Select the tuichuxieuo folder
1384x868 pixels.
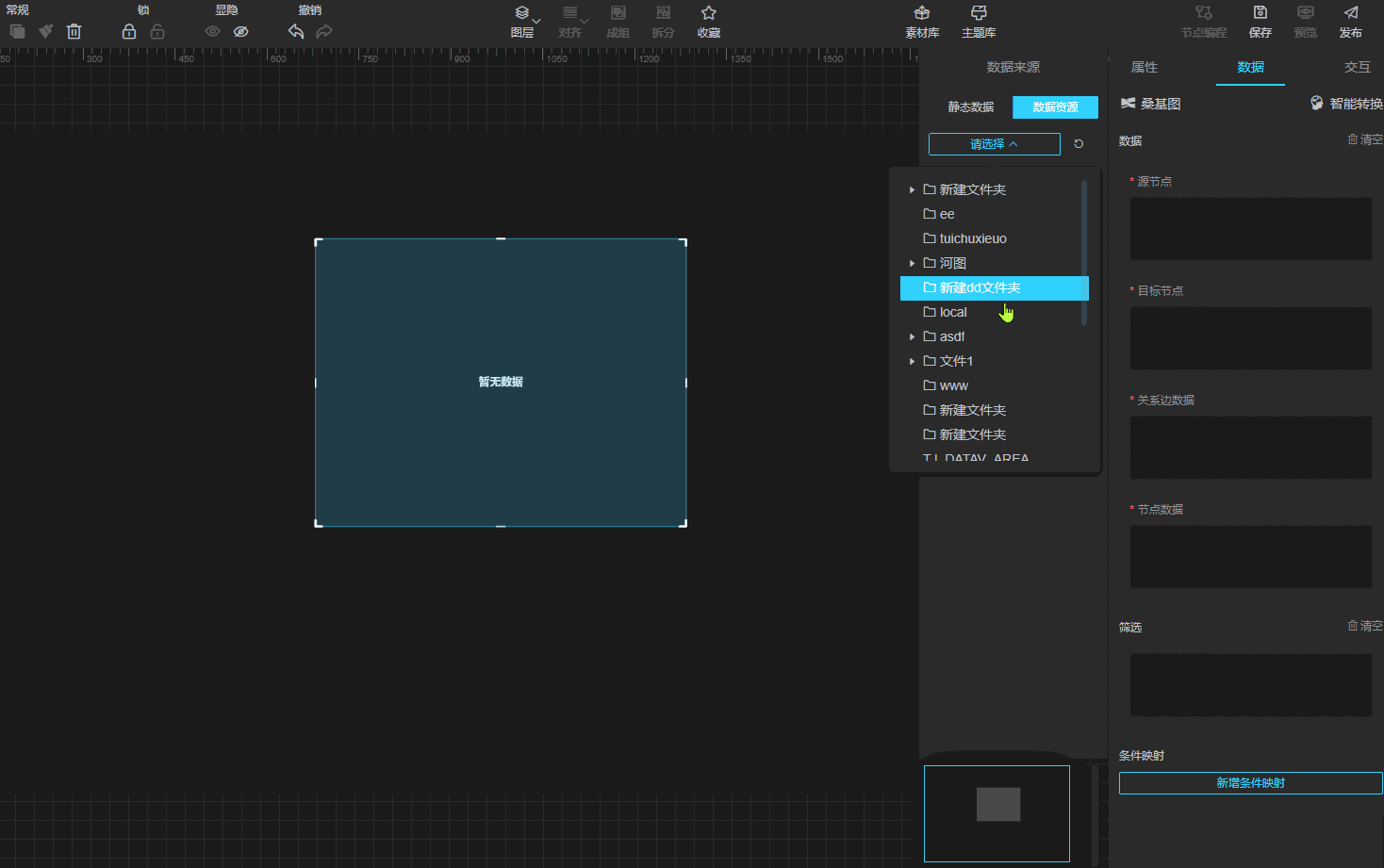click(x=994, y=239)
